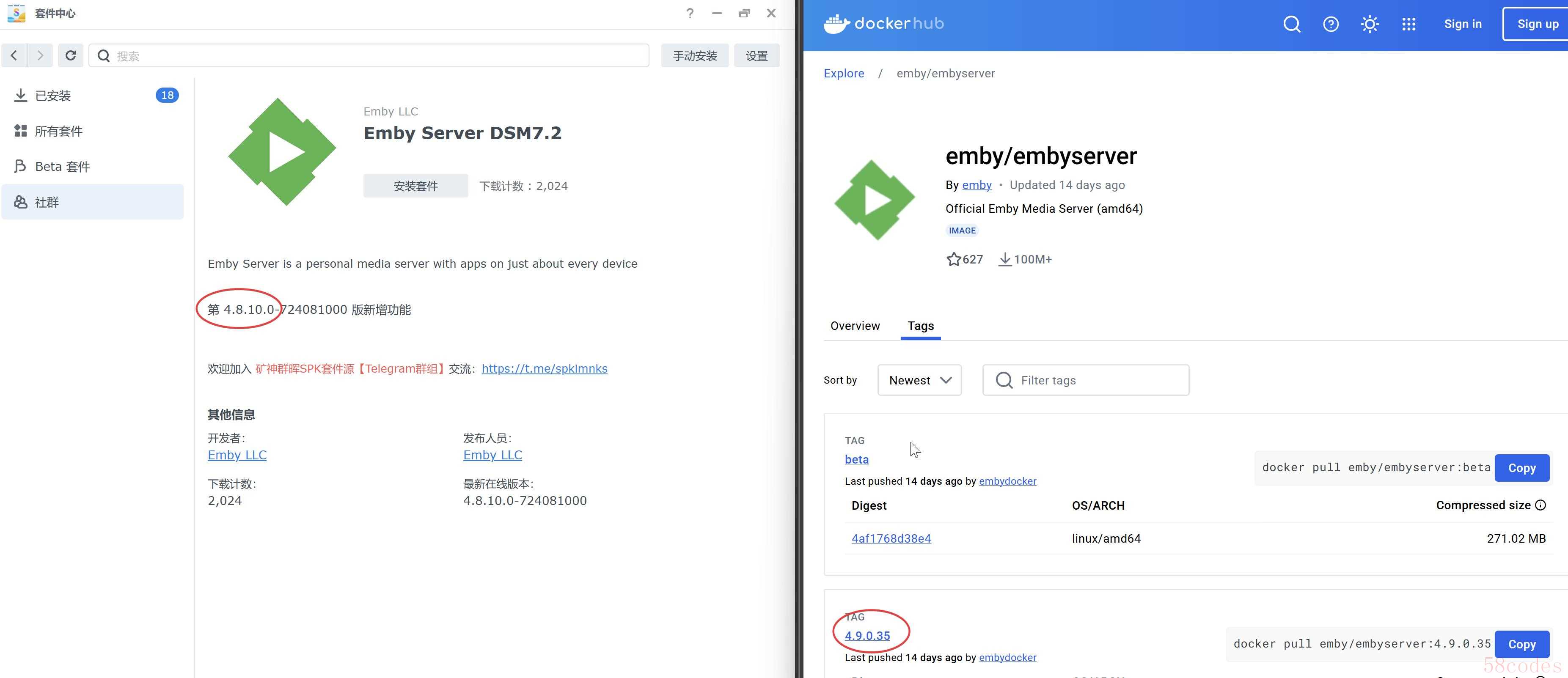Click the 271.02 MB size value
This screenshot has height=678, width=1568.
click(x=1516, y=538)
